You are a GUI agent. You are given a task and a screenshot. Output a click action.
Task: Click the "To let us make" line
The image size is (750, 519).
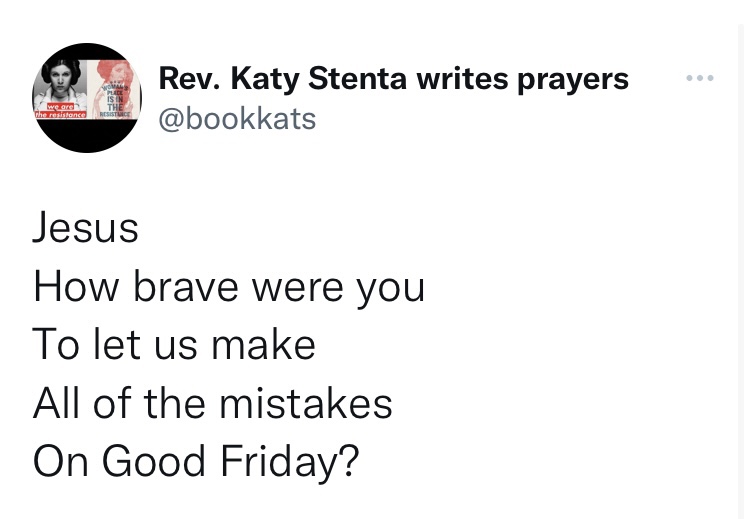tap(174, 345)
